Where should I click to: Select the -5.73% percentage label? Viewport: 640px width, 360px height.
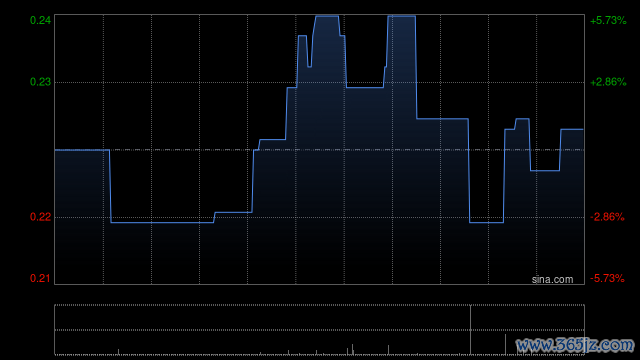point(607,278)
